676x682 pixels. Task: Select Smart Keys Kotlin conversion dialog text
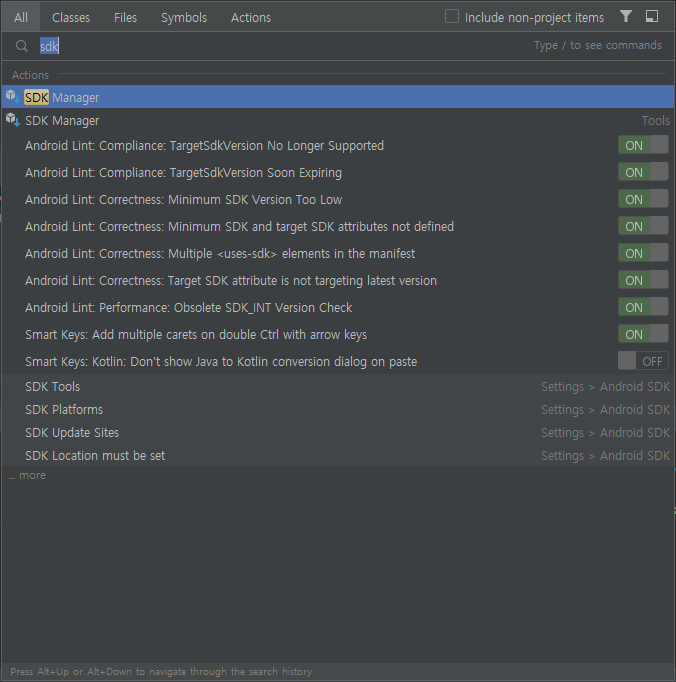coord(221,361)
